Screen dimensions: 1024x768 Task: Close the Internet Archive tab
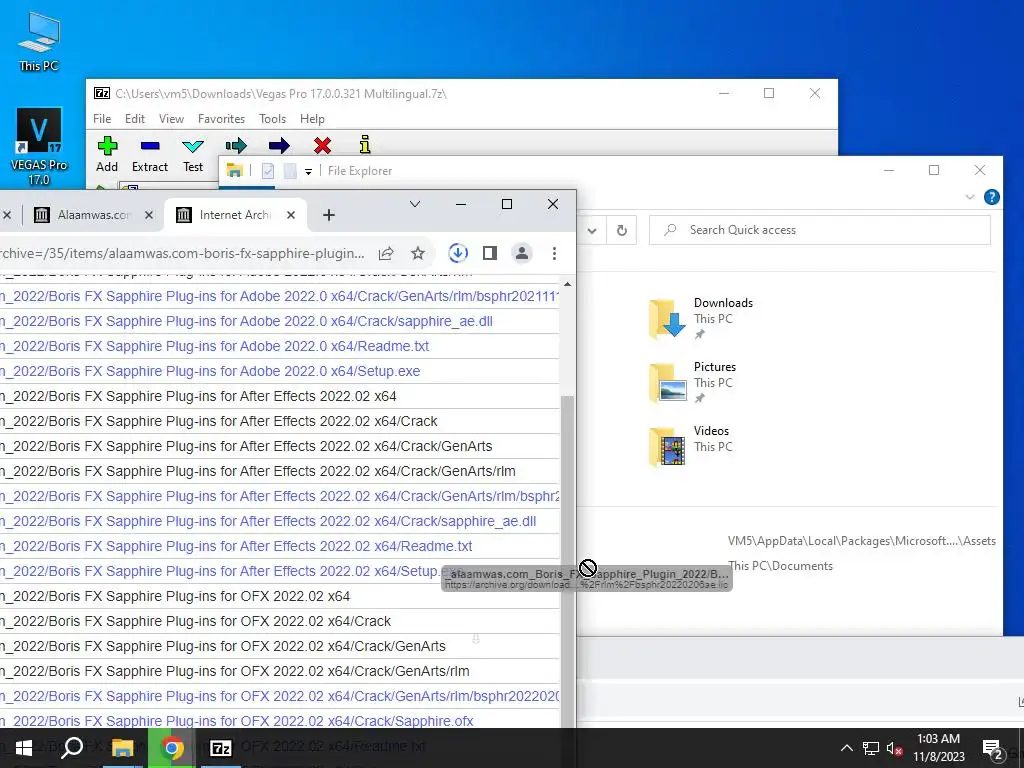tap(291, 215)
